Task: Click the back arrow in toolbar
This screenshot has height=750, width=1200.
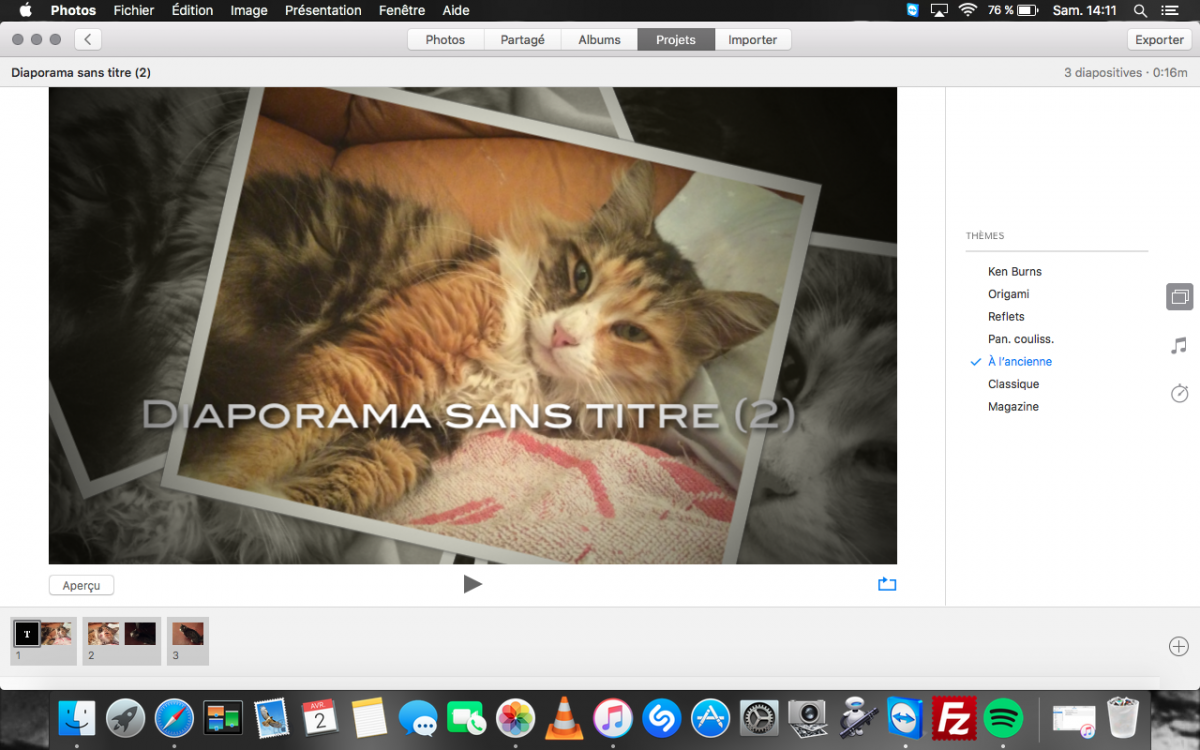Action: coord(88,40)
